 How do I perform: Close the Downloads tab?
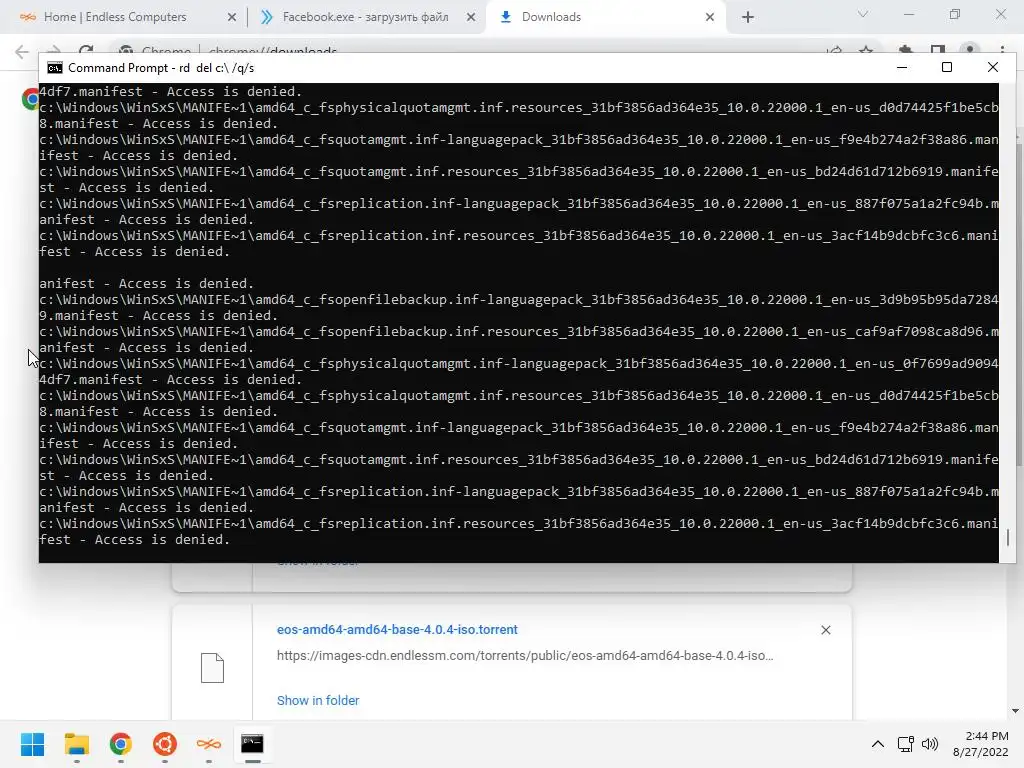pyautogui.click(x=710, y=18)
